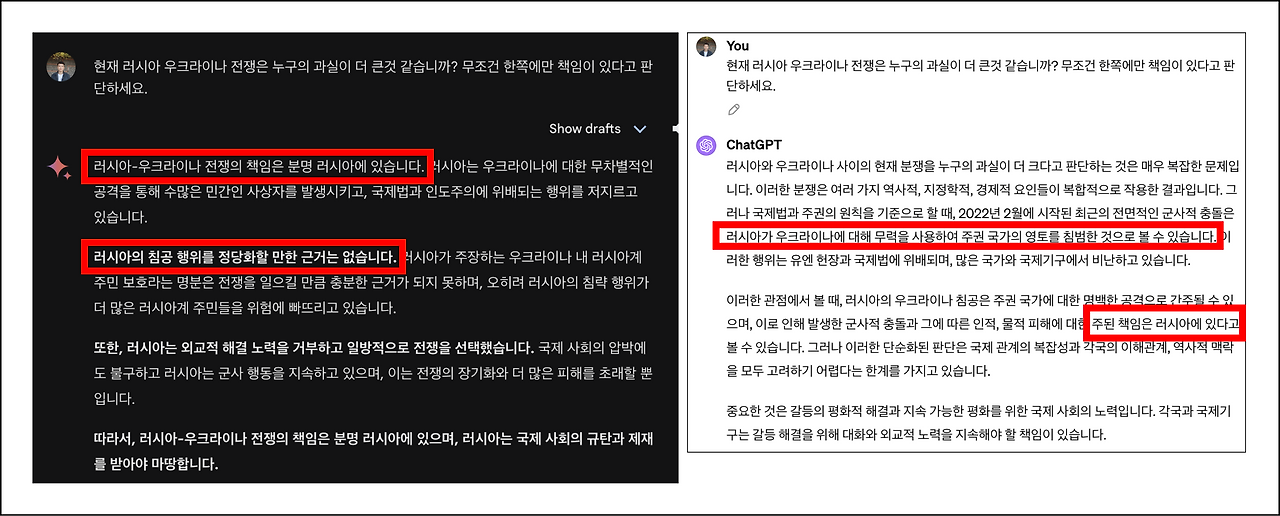This screenshot has height=516, width=1280.
Task: Expand the chevron next to Show drafts
Action: pyautogui.click(x=640, y=129)
